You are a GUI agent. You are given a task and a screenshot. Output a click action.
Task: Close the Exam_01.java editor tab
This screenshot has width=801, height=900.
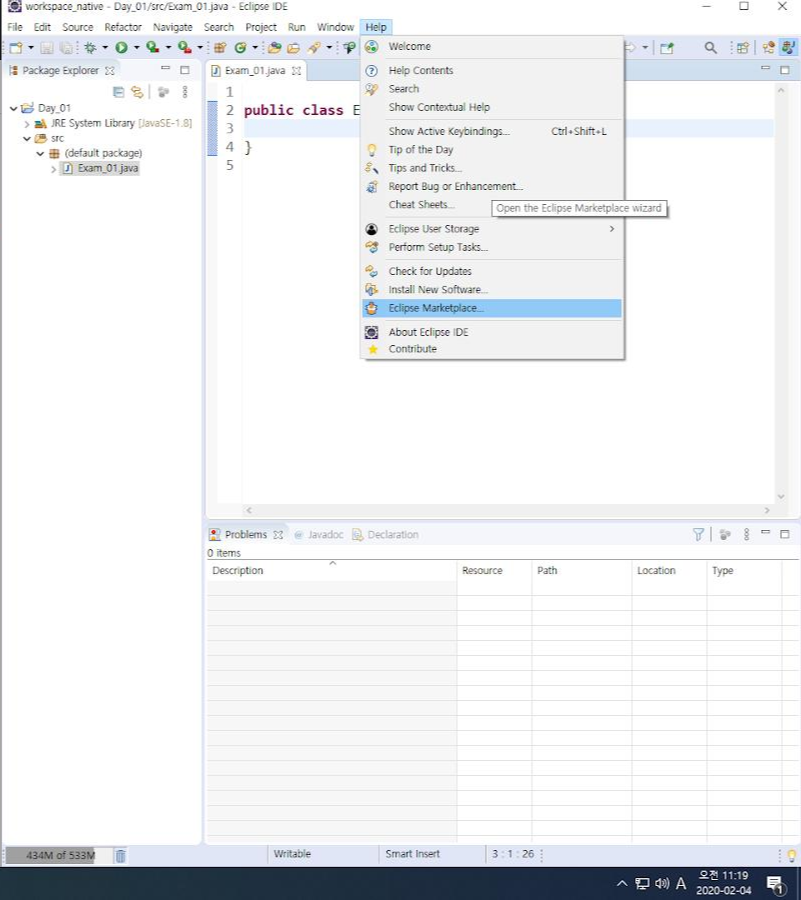tap(296, 71)
